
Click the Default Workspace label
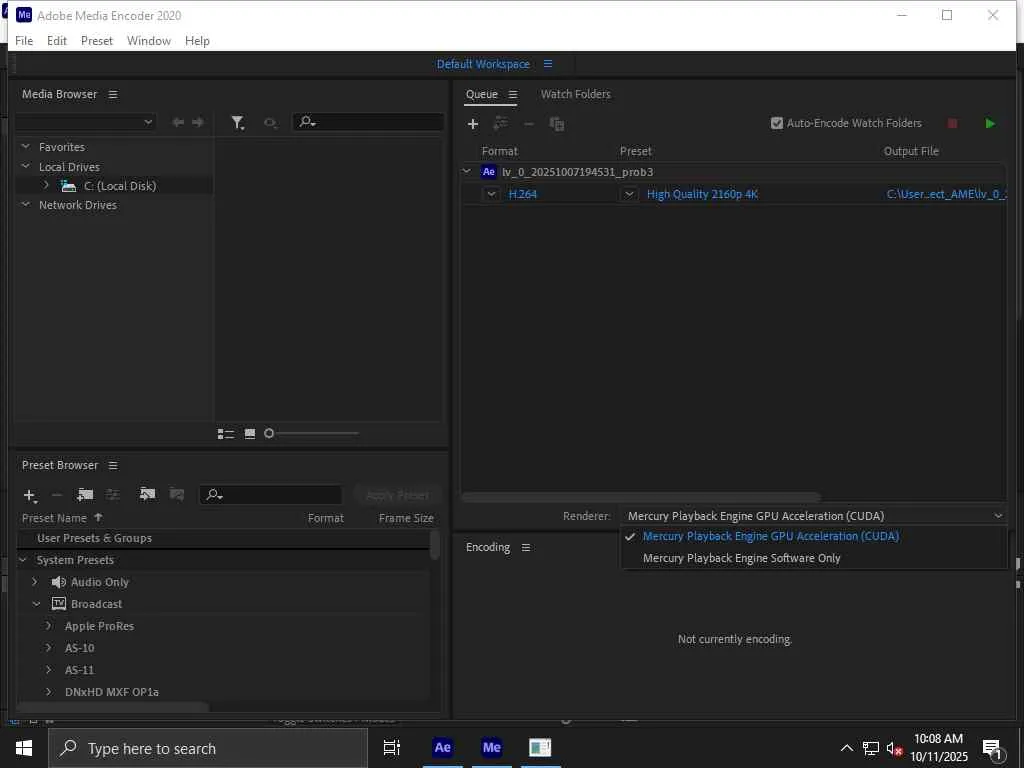(x=483, y=64)
